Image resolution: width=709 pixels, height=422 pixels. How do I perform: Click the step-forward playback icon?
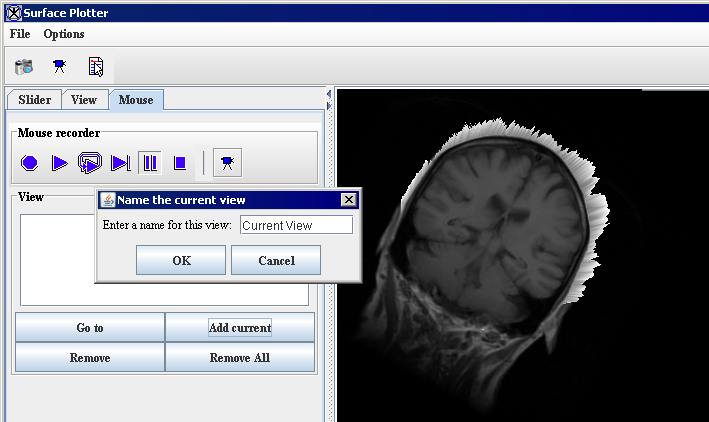pos(120,162)
